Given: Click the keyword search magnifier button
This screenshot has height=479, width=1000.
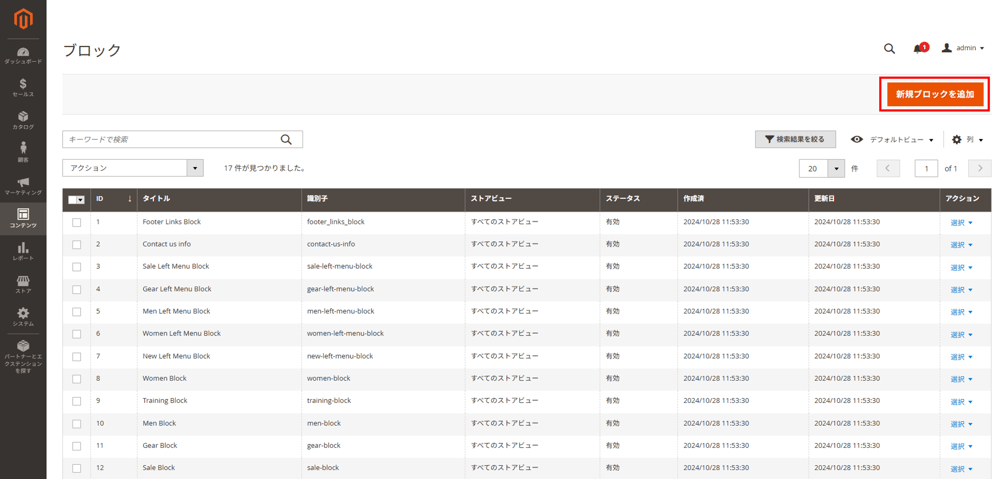Looking at the screenshot, I should (286, 140).
